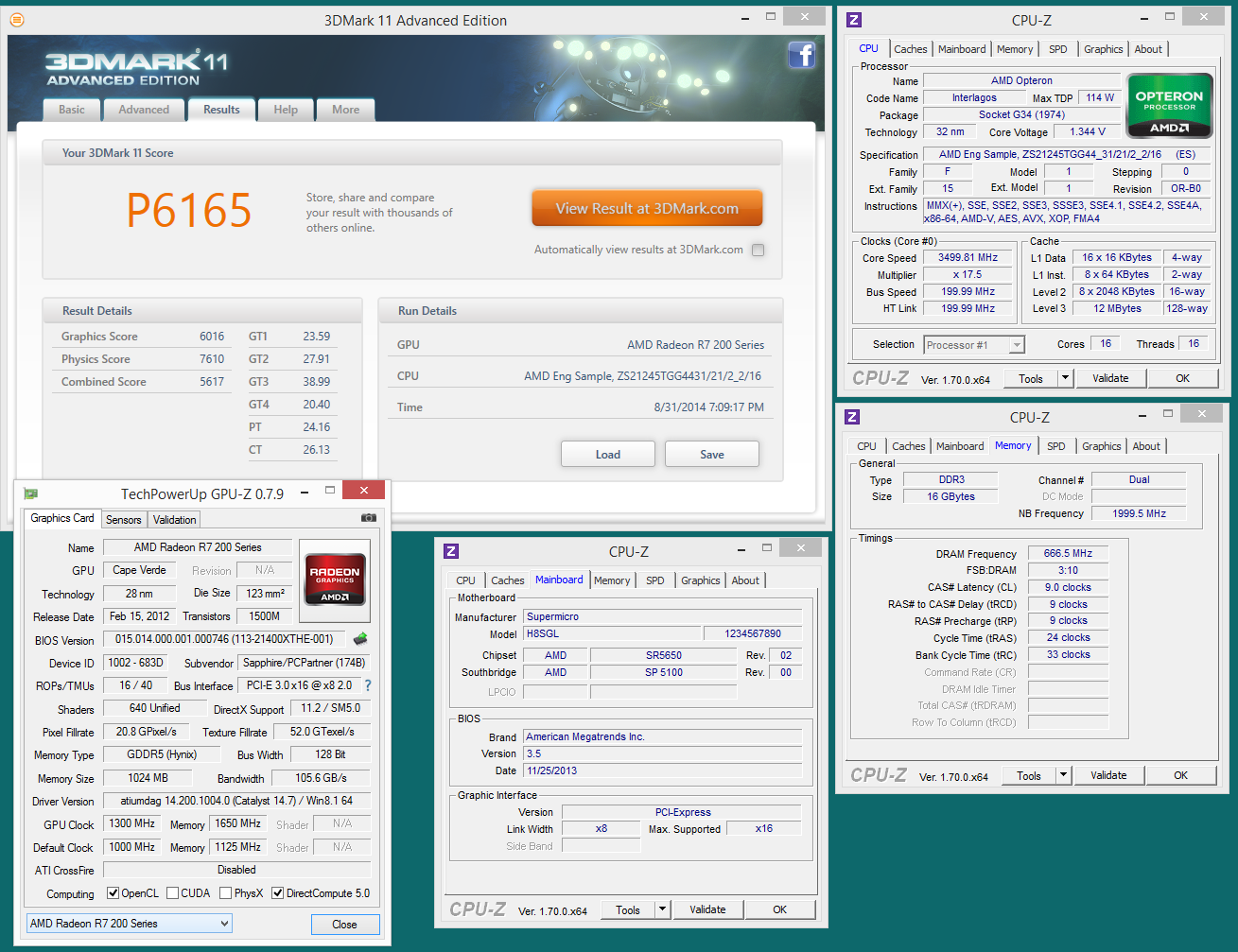Click the 3DMark 11 orange title bar icon
Image resolution: width=1238 pixels, height=952 pixels.
[x=17, y=20]
